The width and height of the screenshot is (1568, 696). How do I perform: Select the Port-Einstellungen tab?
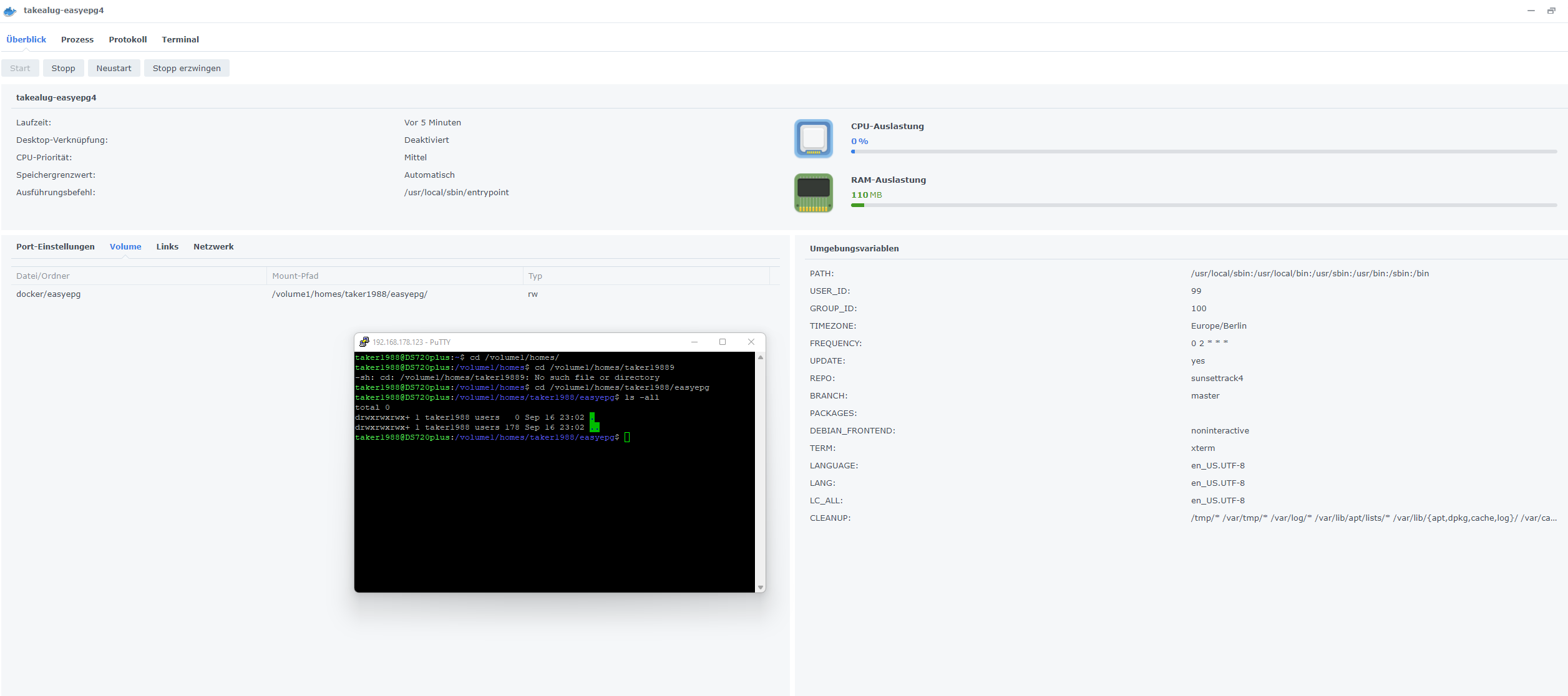coord(56,246)
